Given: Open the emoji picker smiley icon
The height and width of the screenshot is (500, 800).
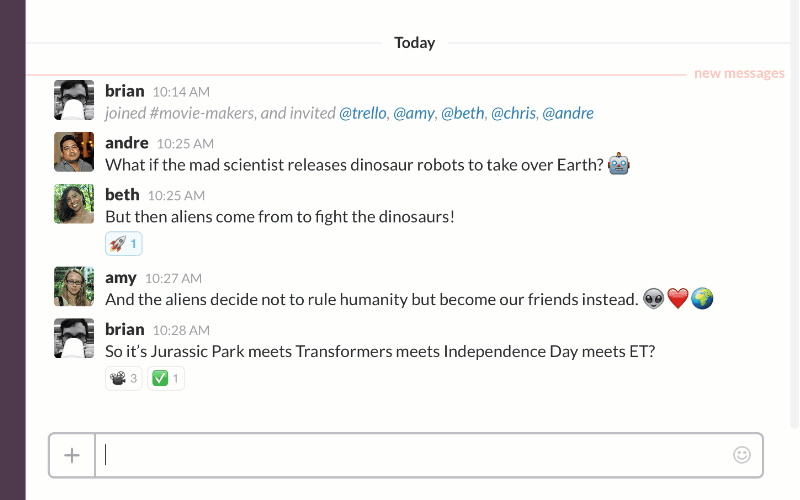Looking at the screenshot, I should click(742, 455).
